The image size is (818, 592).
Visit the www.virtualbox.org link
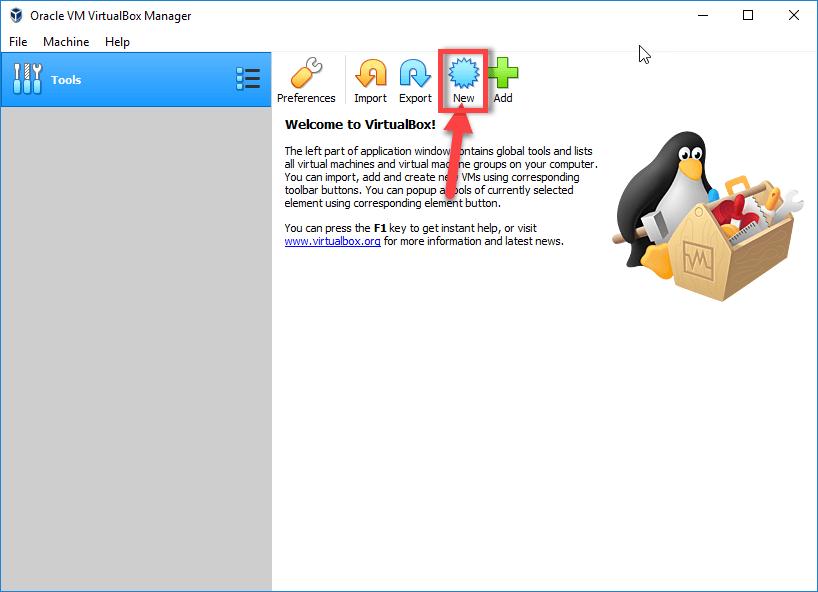click(x=332, y=241)
